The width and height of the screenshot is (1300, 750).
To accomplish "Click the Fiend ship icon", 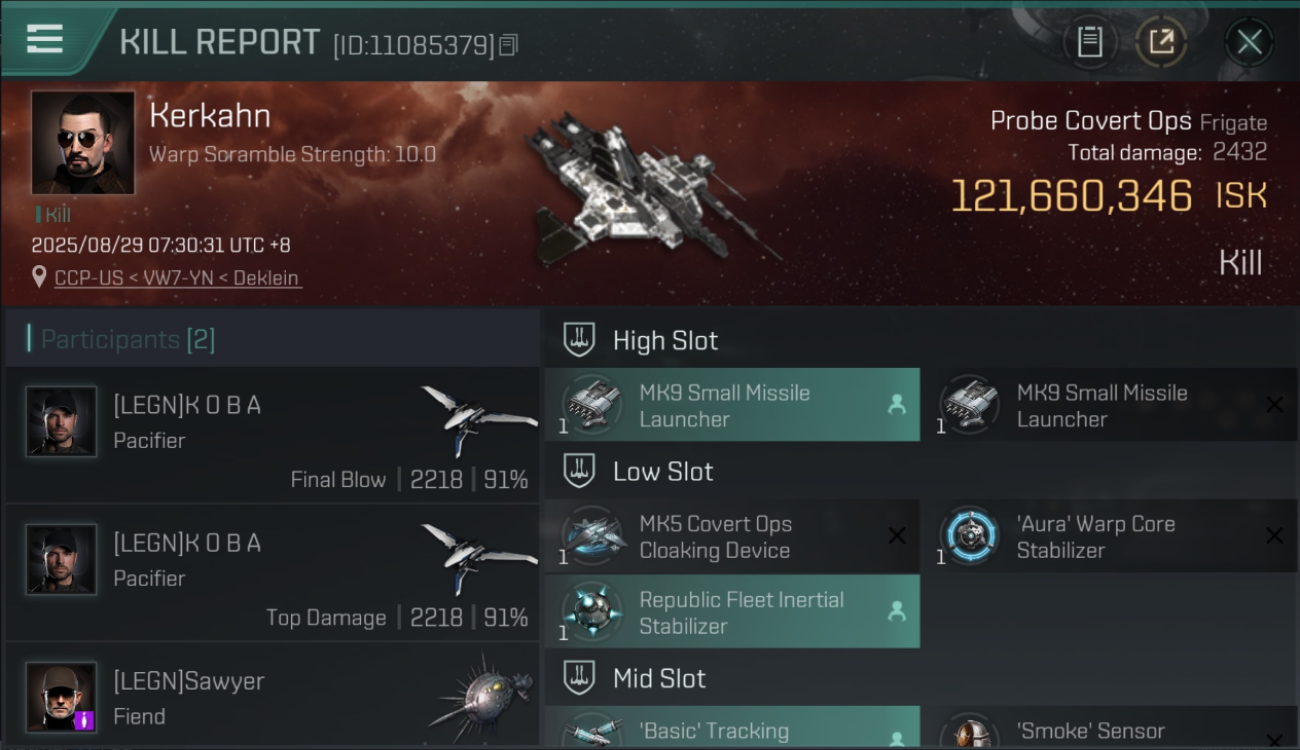I will click(482, 693).
